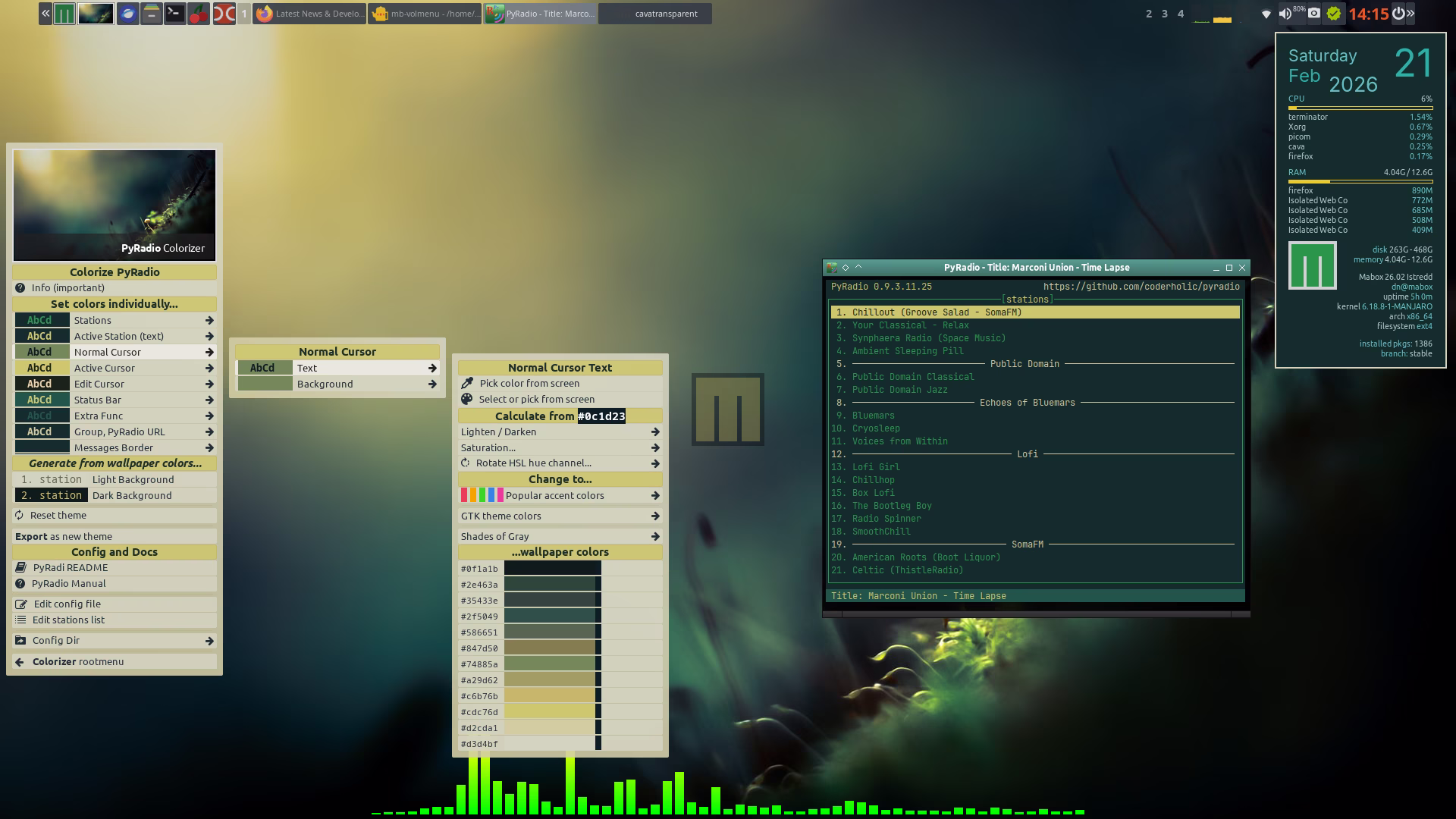Click the Reset theme refresh icon

coord(20,515)
